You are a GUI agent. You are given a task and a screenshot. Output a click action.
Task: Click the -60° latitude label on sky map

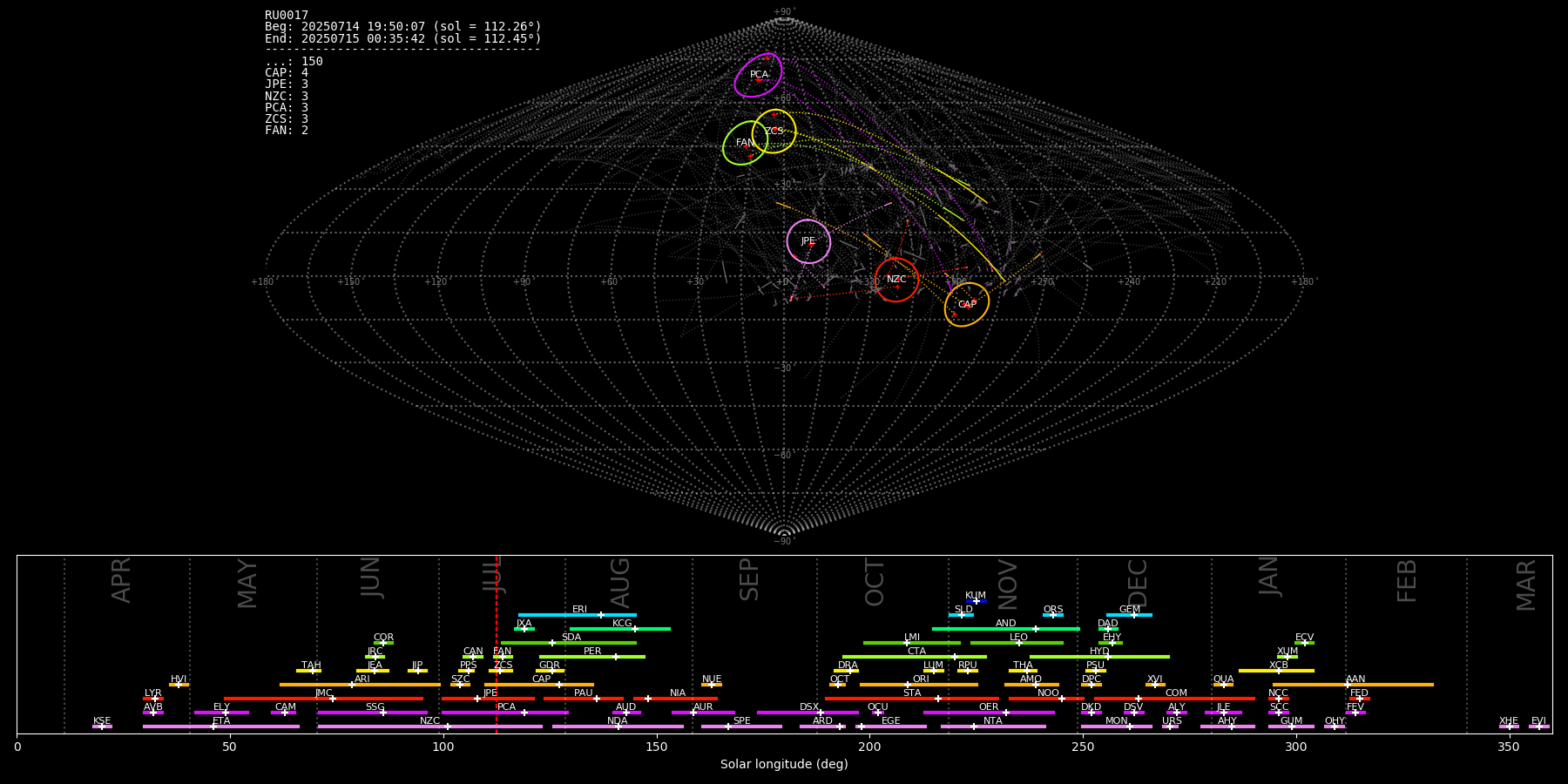coord(784,455)
